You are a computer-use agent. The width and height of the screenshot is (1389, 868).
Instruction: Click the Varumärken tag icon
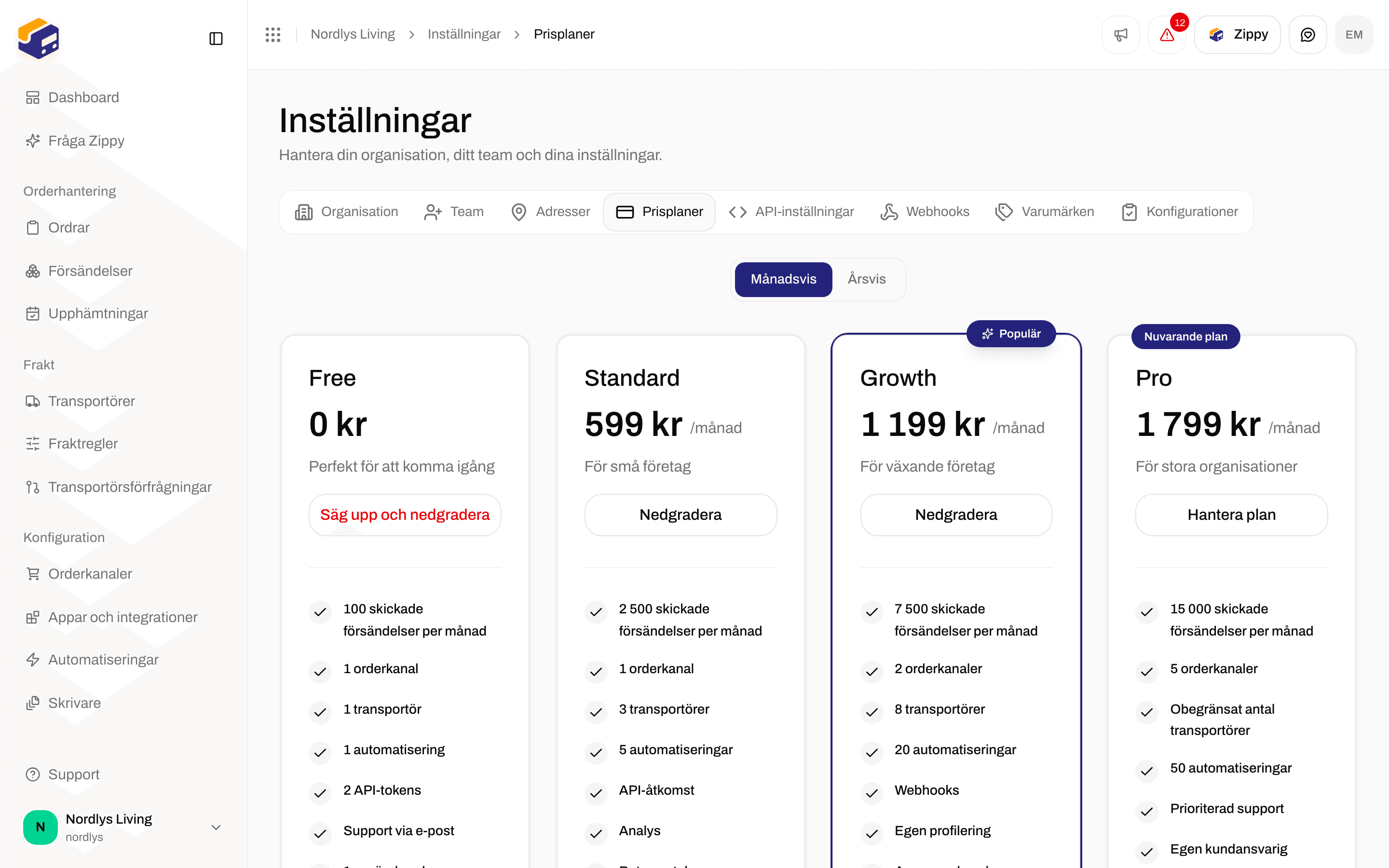pos(1004,212)
